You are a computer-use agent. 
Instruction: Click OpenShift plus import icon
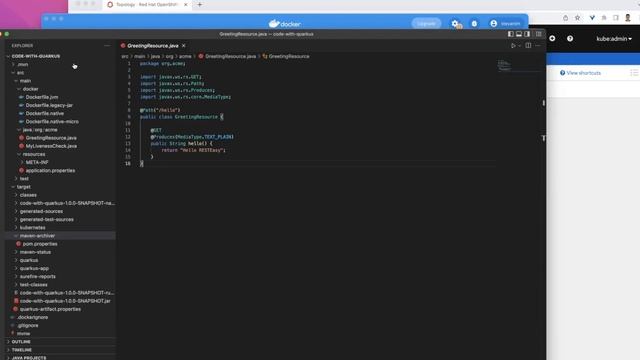click(x=552, y=38)
